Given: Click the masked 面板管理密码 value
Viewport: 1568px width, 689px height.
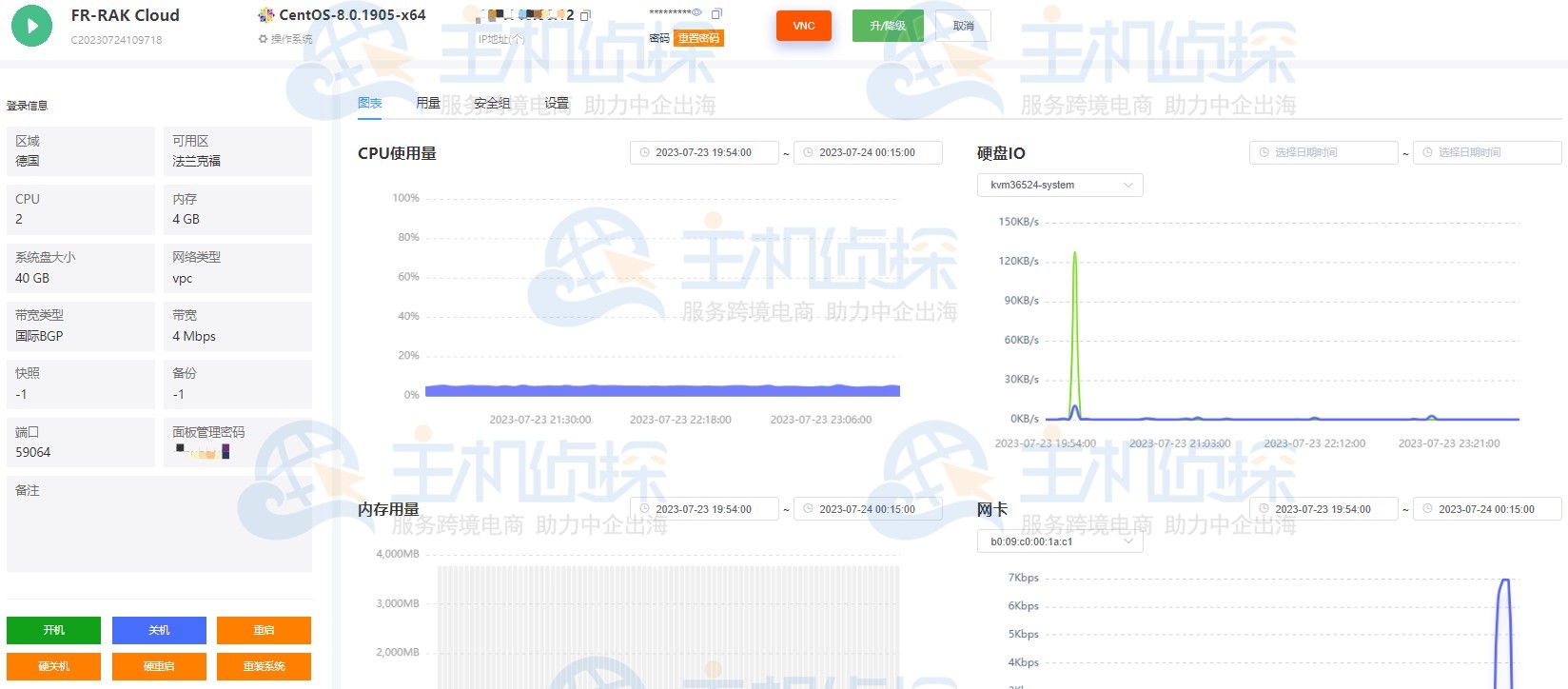Looking at the screenshot, I should [x=202, y=452].
